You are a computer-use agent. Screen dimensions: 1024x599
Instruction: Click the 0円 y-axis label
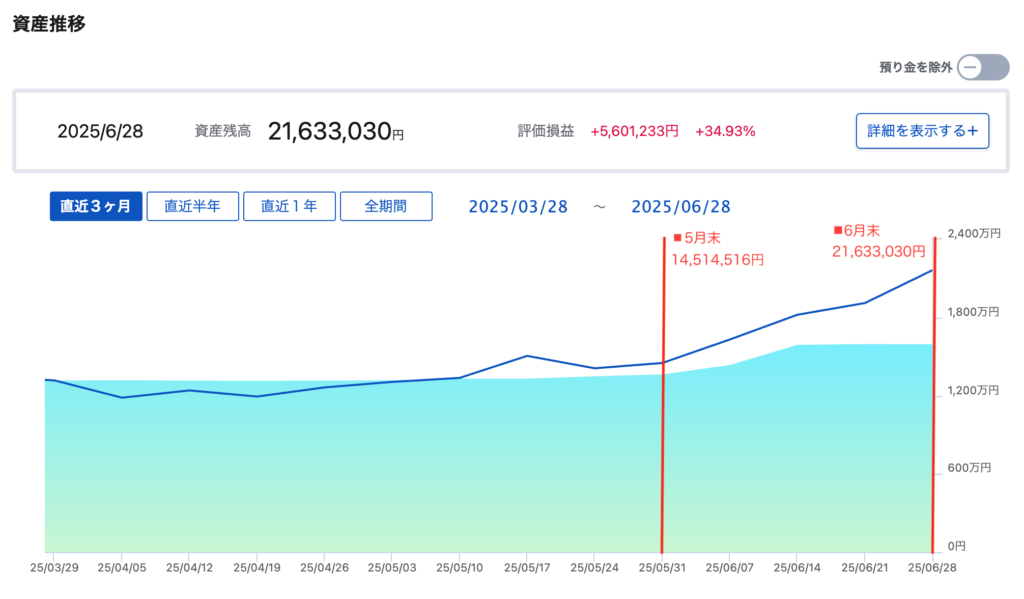point(956,546)
